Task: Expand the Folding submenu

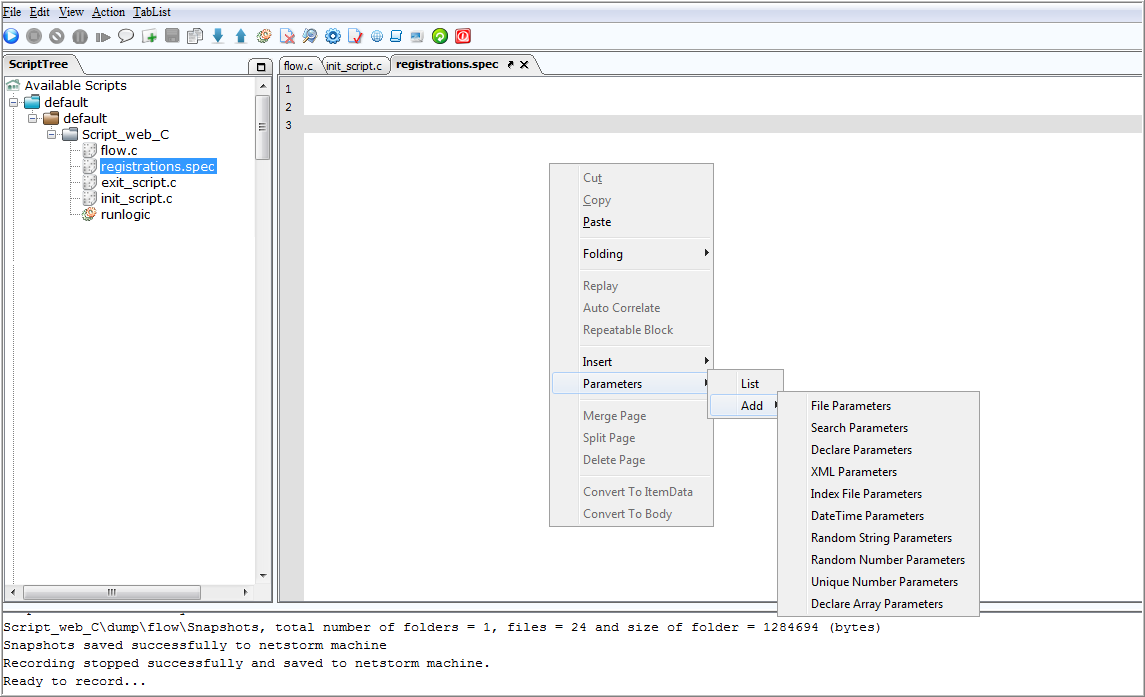Action: 632,254
